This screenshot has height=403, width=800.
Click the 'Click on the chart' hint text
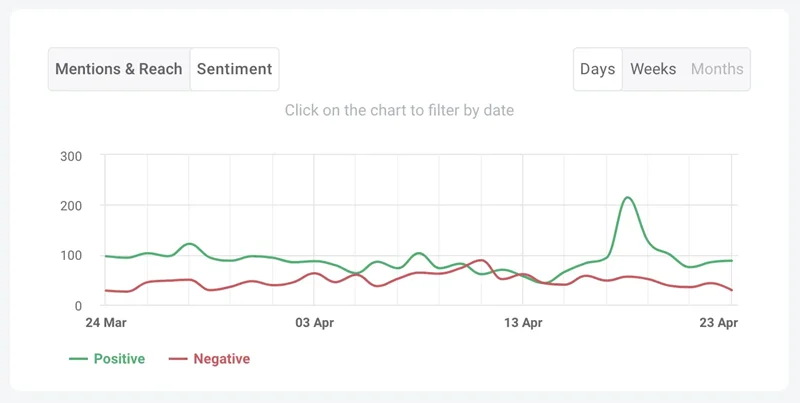(399, 110)
